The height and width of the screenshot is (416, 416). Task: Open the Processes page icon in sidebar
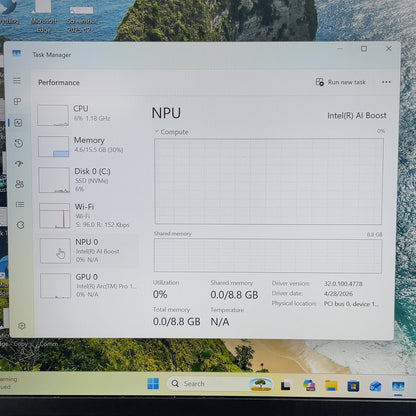click(x=17, y=101)
